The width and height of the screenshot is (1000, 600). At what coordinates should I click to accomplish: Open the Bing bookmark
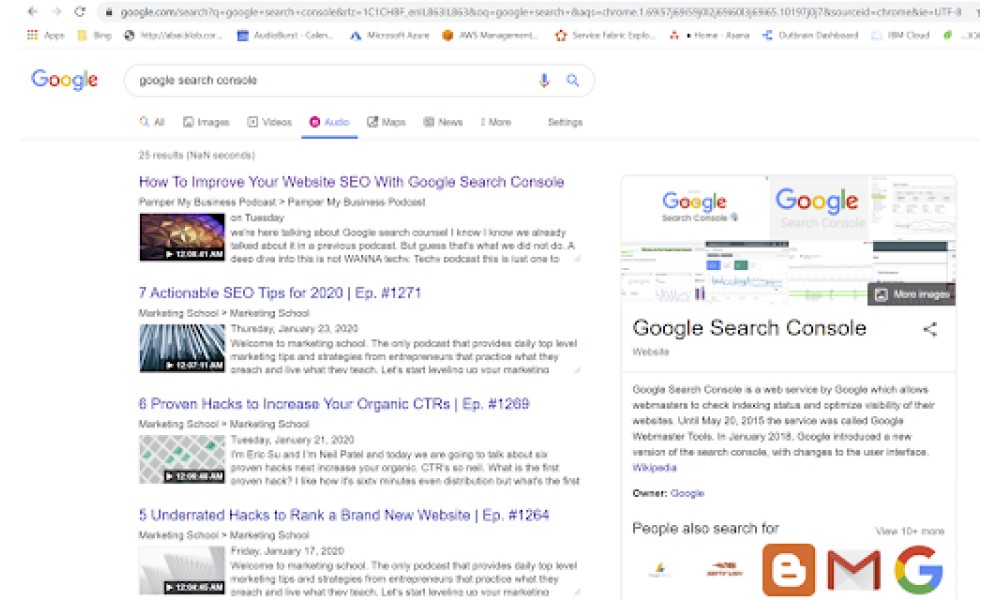point(94,36)
